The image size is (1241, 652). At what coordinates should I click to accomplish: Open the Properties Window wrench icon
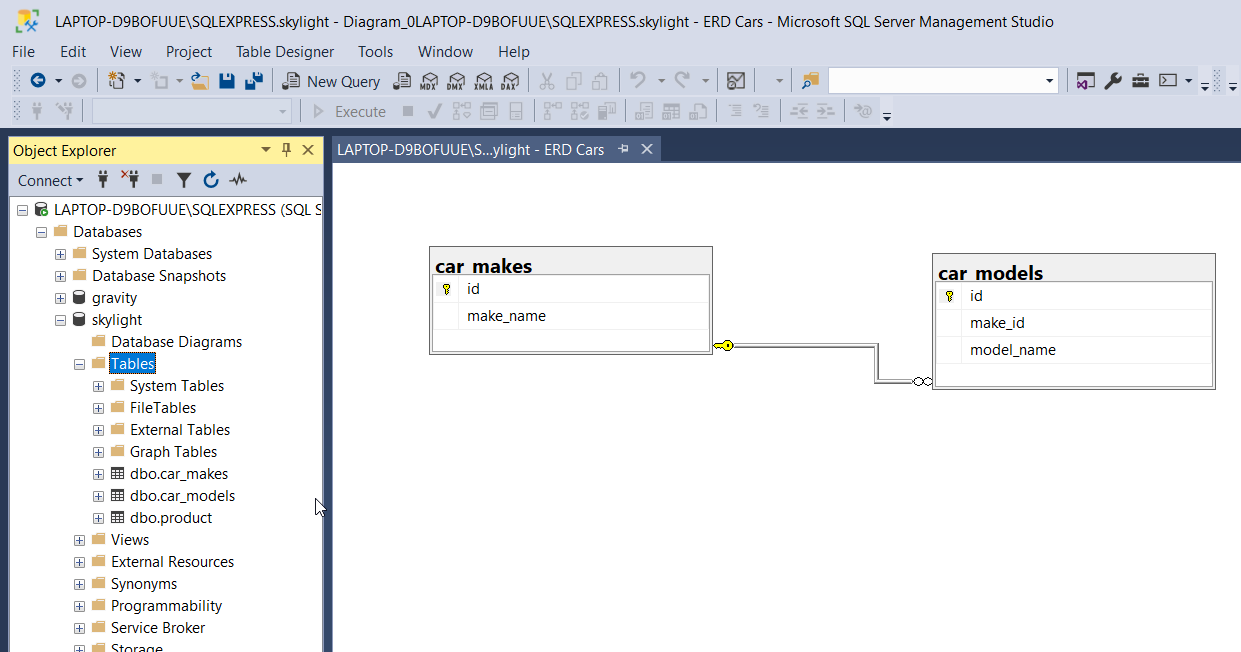[1113, 81]
